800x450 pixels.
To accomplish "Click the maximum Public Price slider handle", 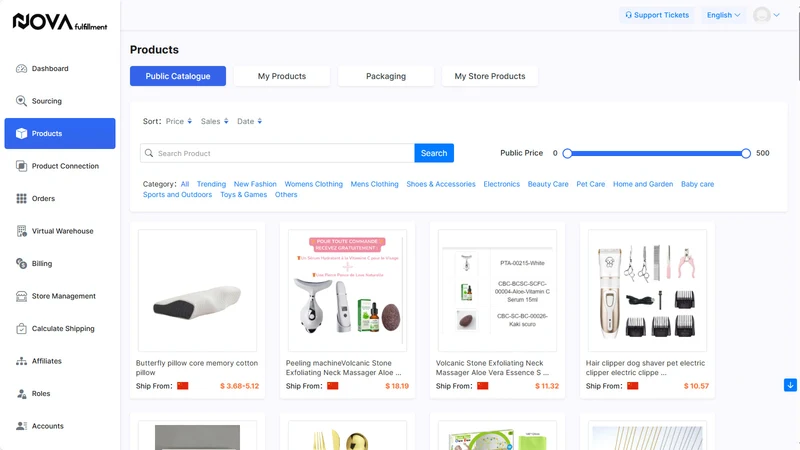I will [746, 153].
